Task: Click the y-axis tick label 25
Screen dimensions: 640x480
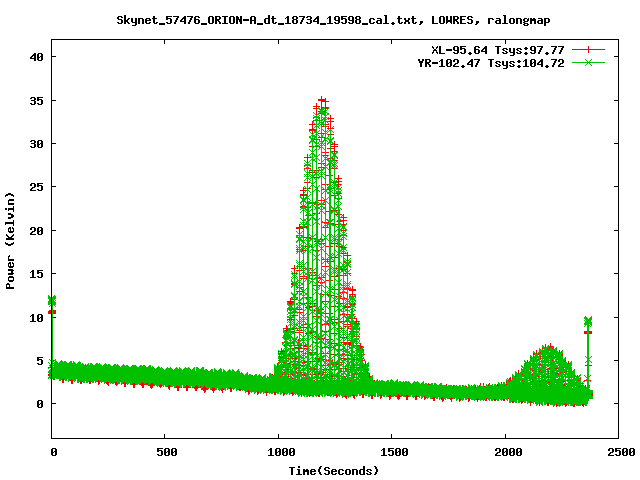Action: [x=36, y=187]
